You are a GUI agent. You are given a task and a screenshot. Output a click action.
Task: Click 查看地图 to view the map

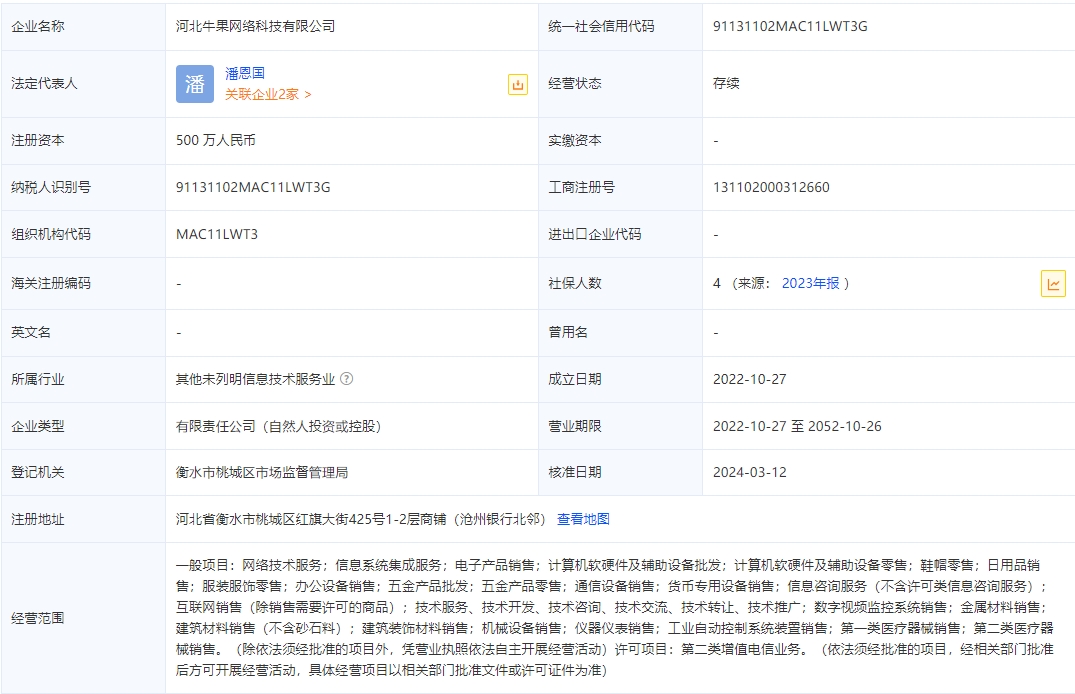click(583, 519)
